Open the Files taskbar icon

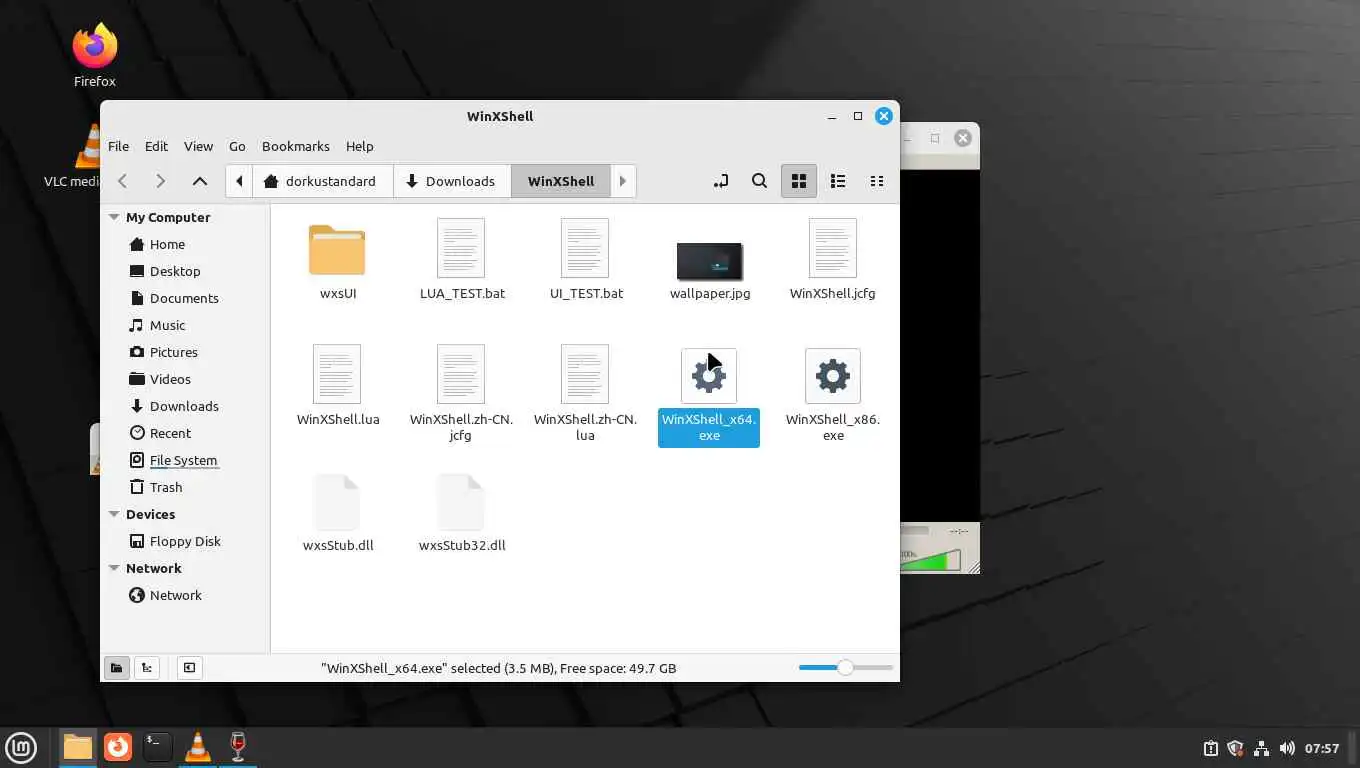[77, 747]
